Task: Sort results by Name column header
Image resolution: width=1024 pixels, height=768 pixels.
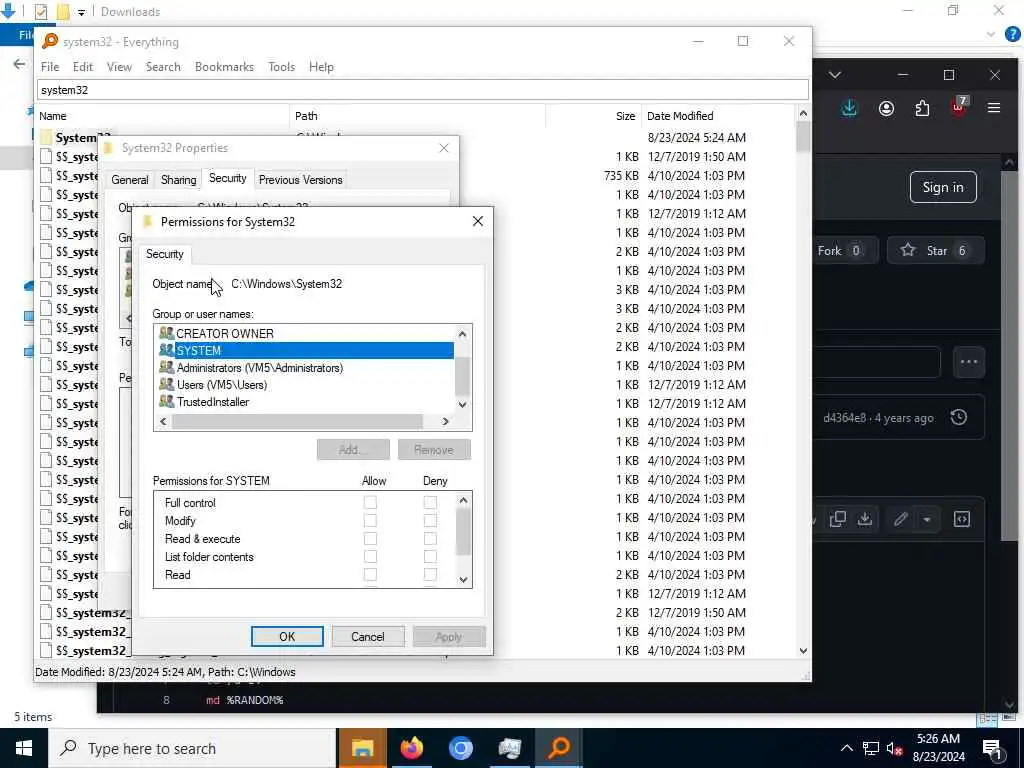Action: (x=162, y=116)
